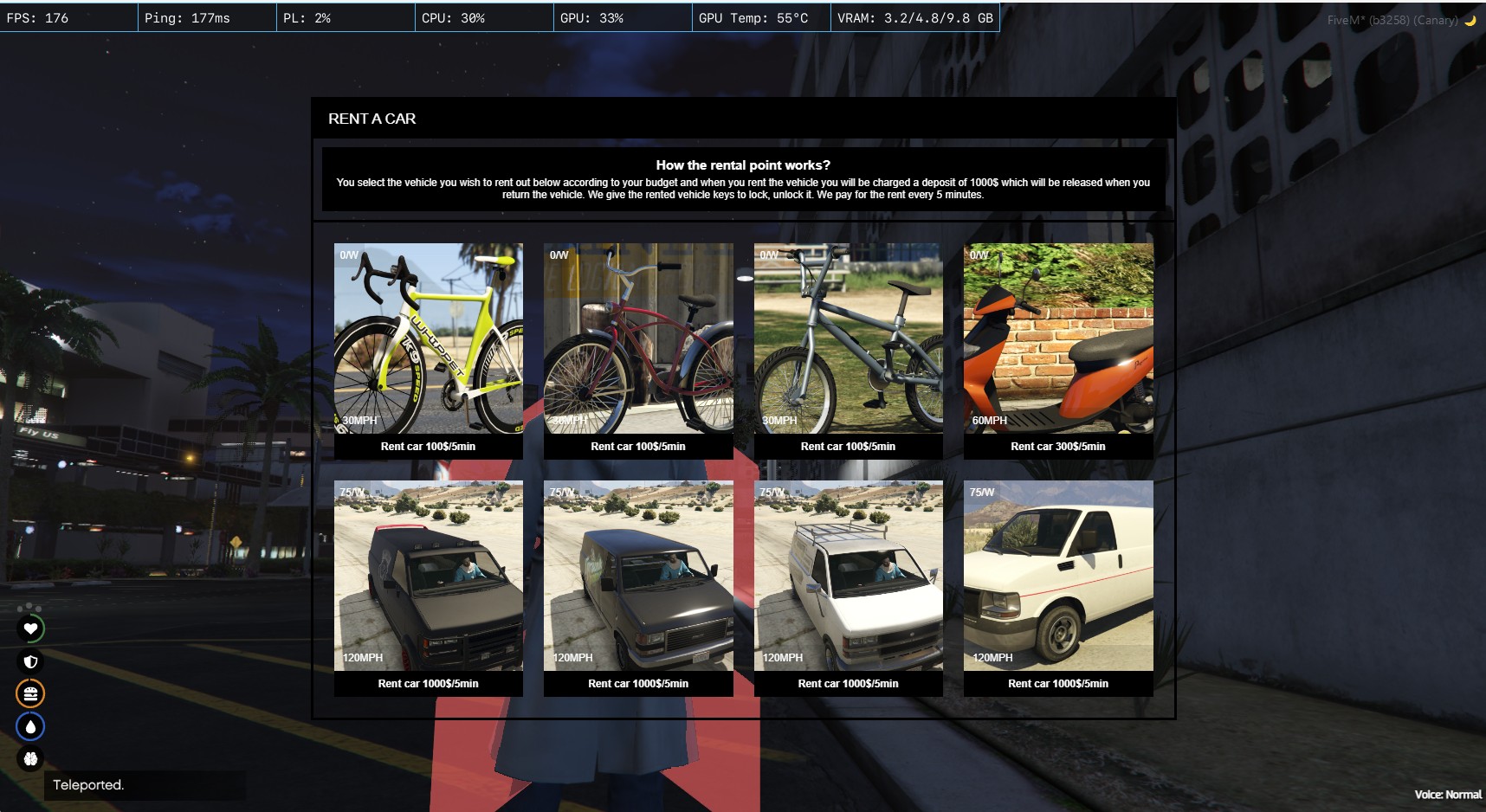Image resolution: width=1486 pixels, height=812 pixels.
Task: Rent the plain dark grey van
Action: pyautogui.click(x=638, y=684)
